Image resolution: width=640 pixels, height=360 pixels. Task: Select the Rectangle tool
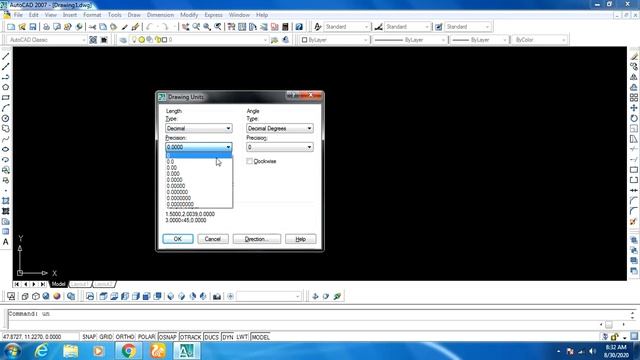pyautogui.click(x=6, y=98)
